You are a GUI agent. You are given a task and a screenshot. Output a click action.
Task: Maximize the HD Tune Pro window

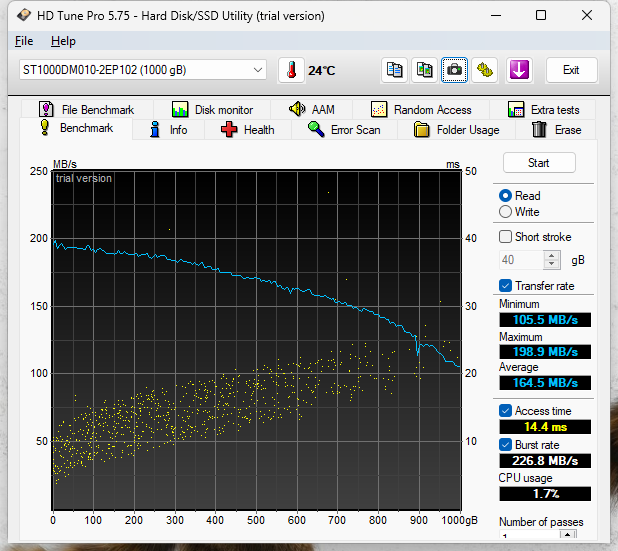[541, 15]
